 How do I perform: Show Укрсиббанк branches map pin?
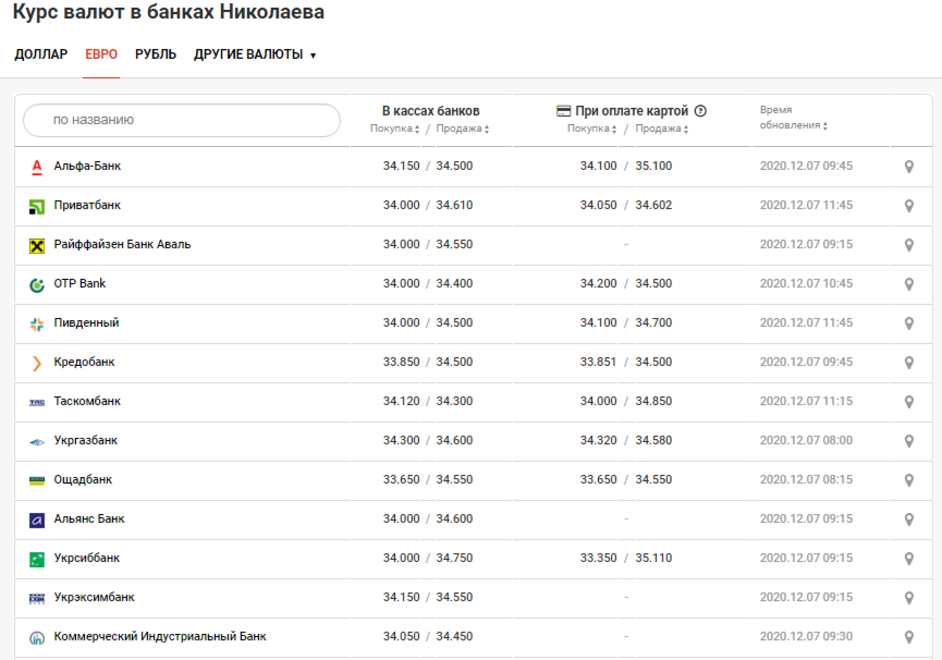click(909, 559)
